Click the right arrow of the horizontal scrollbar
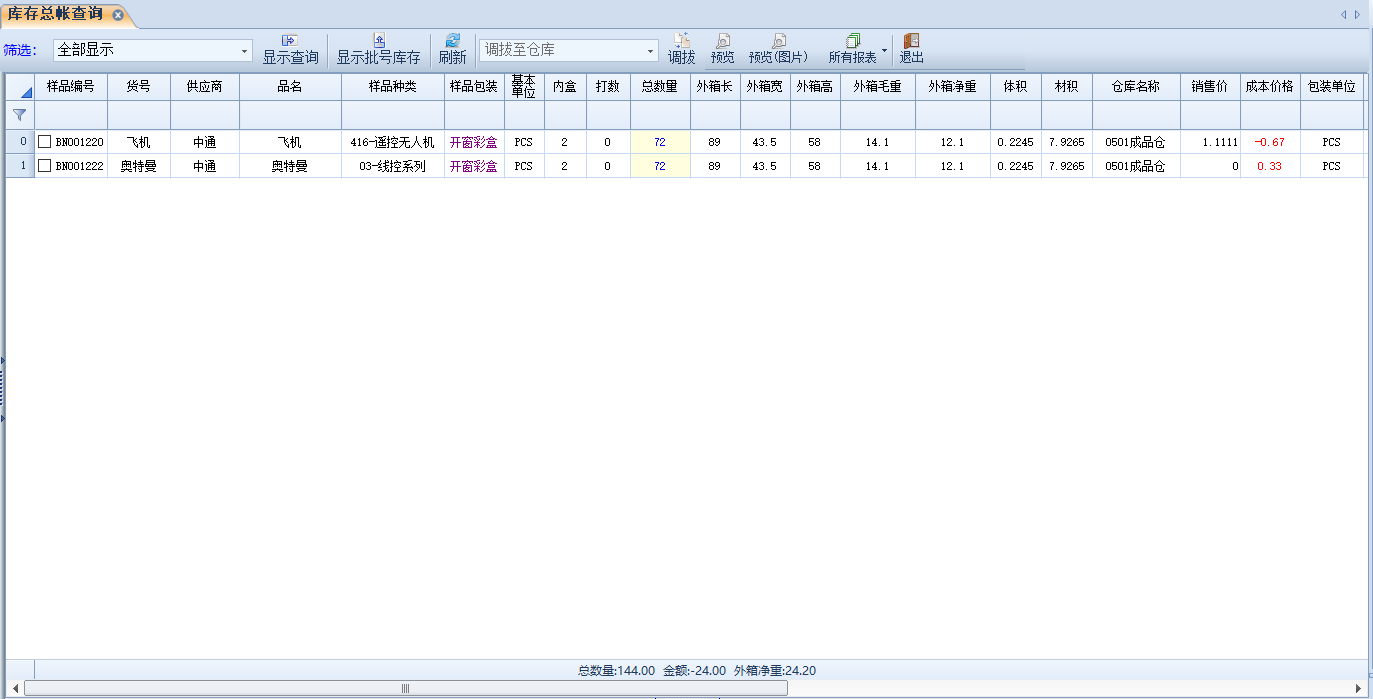This screenshot has height=699, width=1373. point(1358,688)
